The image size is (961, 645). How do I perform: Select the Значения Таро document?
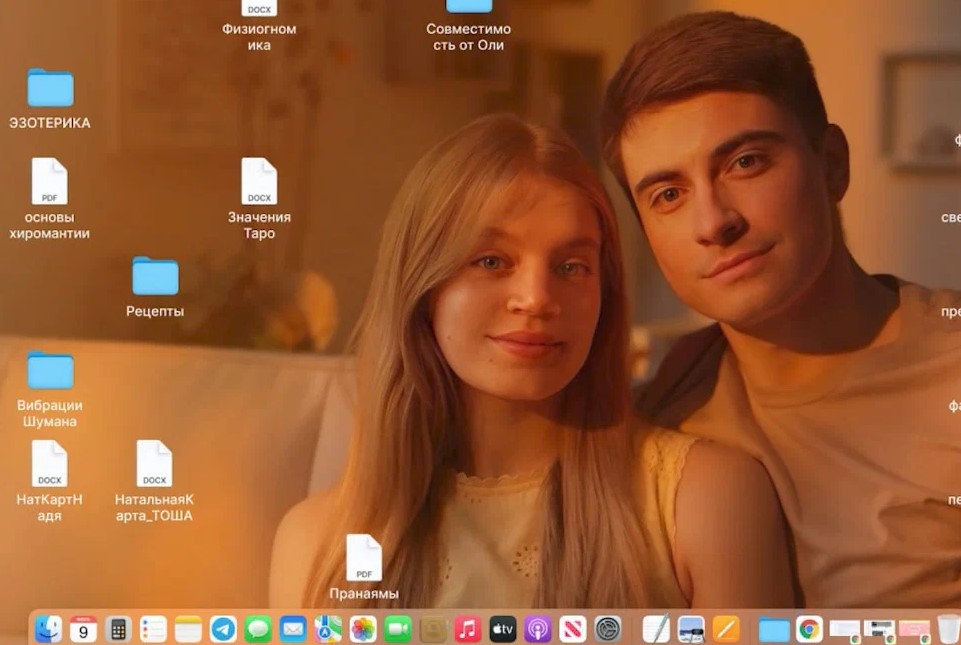click(x=259, y=182)
